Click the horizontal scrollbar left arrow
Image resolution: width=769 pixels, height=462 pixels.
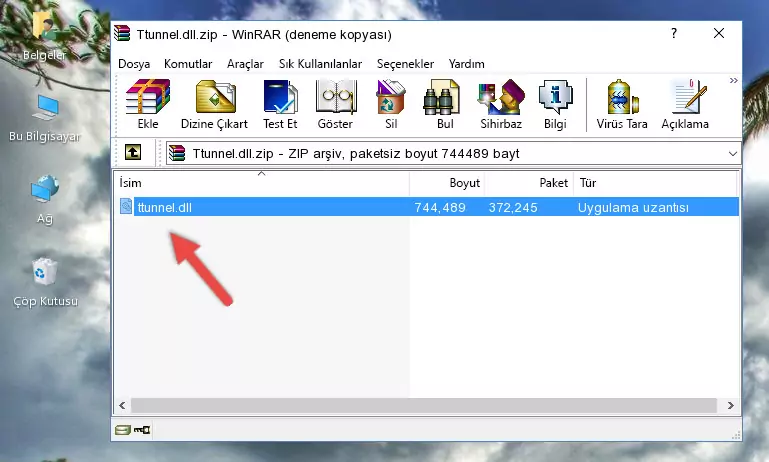point(123,406)
